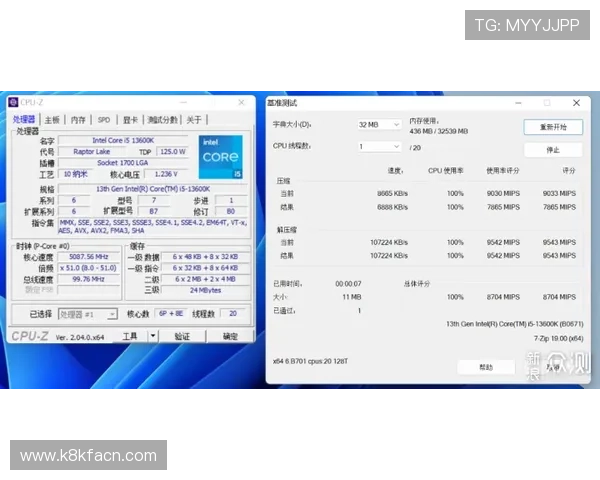This screenshot has width=600, height=480.
Task: Click the memory usage 436 MB / 32539 MB
Action: [439, 131]
